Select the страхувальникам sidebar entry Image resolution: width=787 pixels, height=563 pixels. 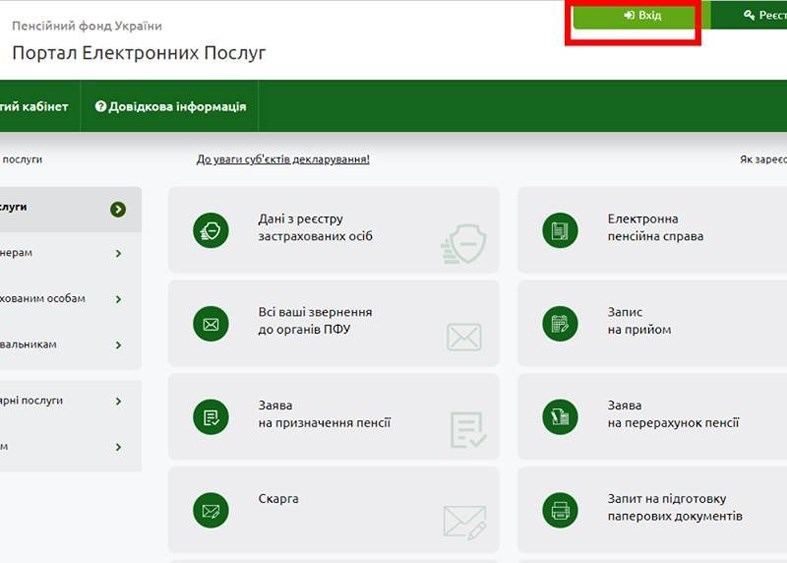tap(70, 345)
